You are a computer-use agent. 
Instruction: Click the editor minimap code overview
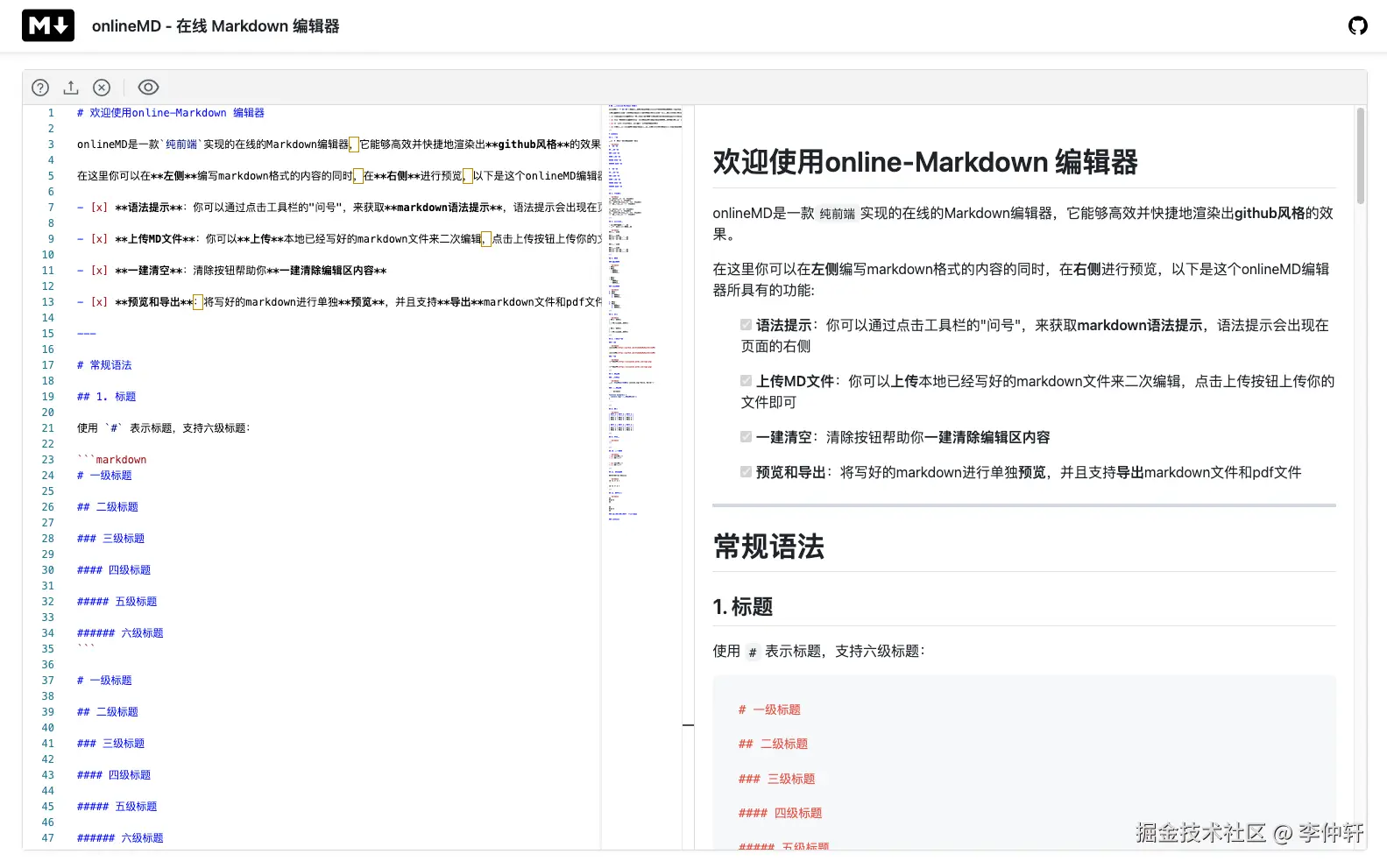click(645, 313)
